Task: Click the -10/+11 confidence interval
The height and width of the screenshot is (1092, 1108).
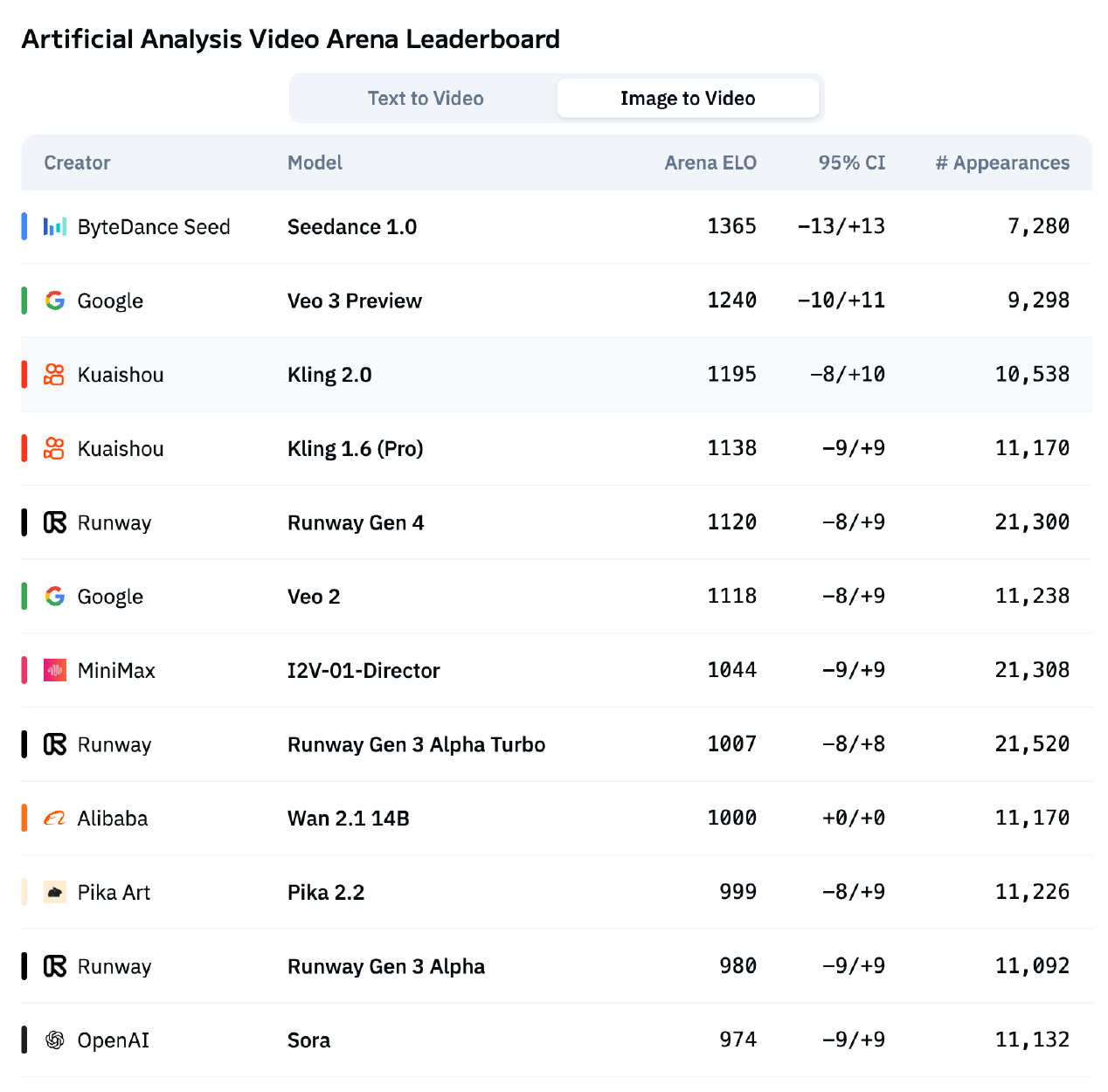Action: [841, 301]
